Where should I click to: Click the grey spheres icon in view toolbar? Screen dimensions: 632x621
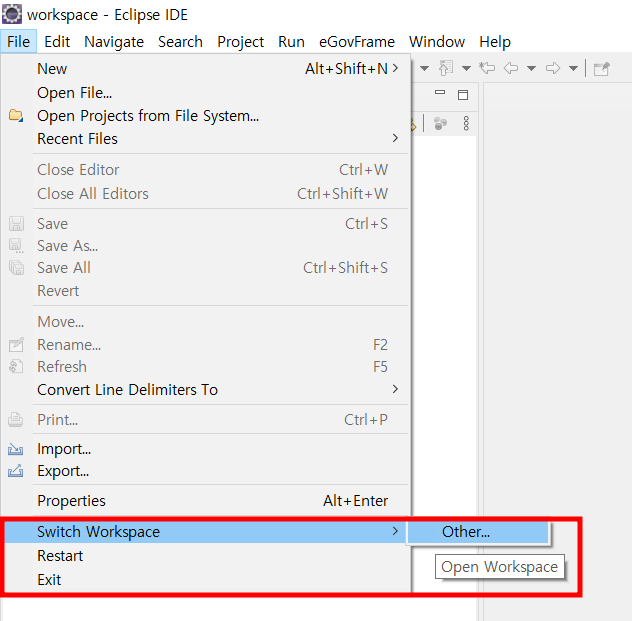coord(441,123)
